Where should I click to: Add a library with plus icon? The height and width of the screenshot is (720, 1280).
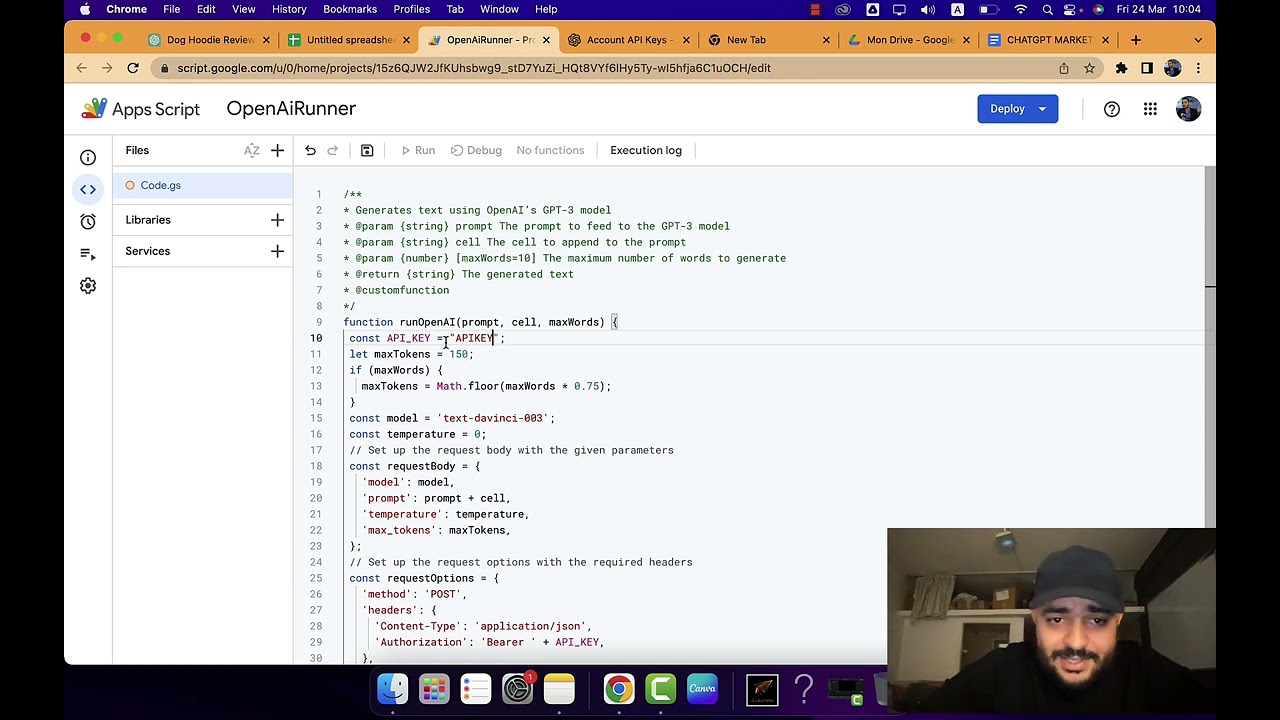(278, 220)
